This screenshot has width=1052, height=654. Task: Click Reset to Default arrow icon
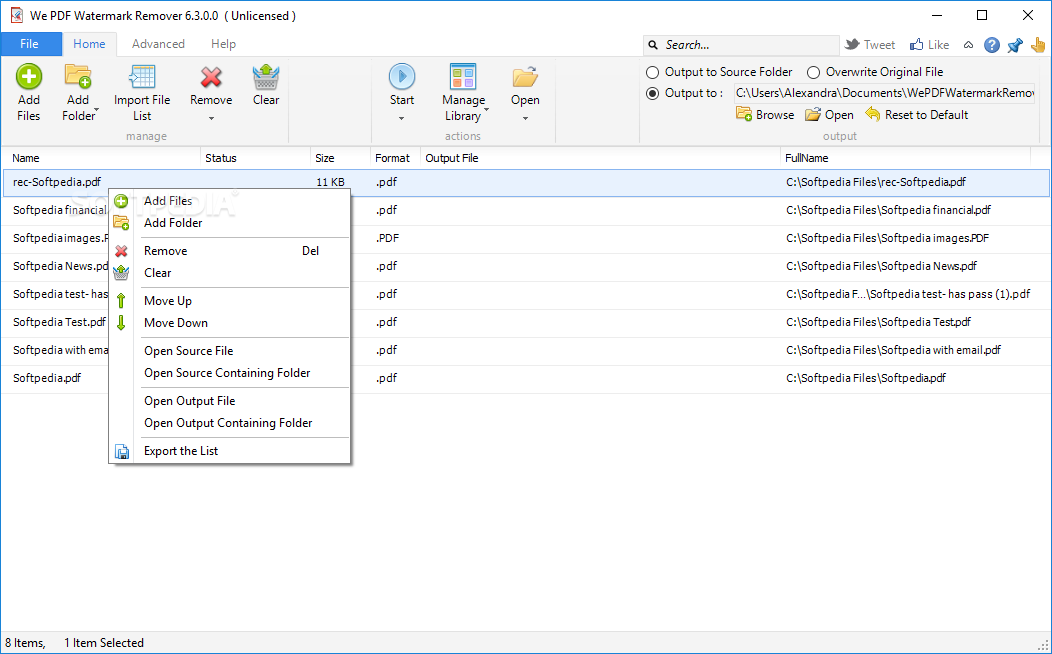tap(872, 114)
